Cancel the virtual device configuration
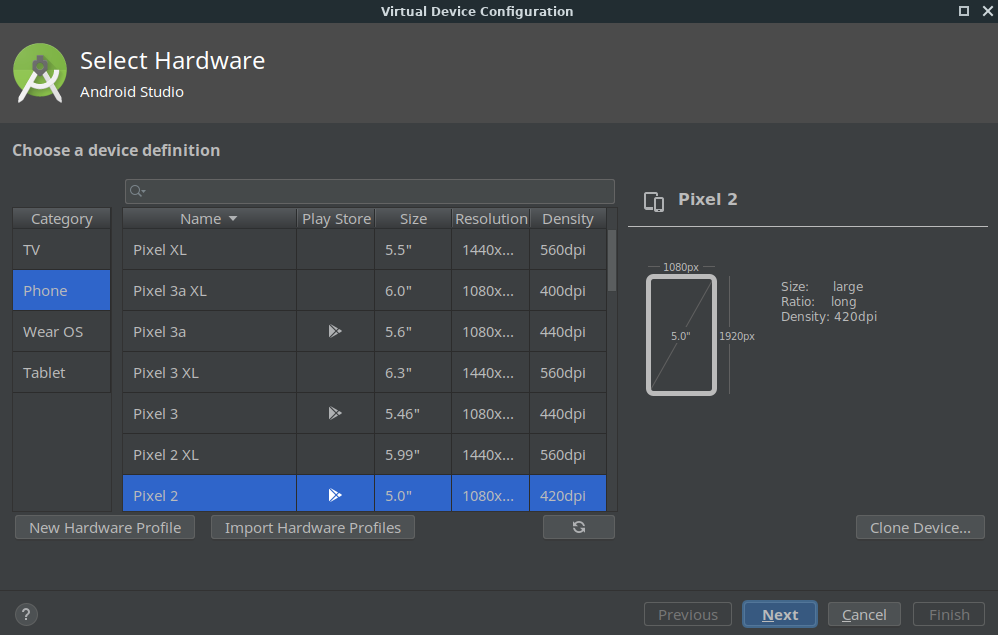 [864, 614]
